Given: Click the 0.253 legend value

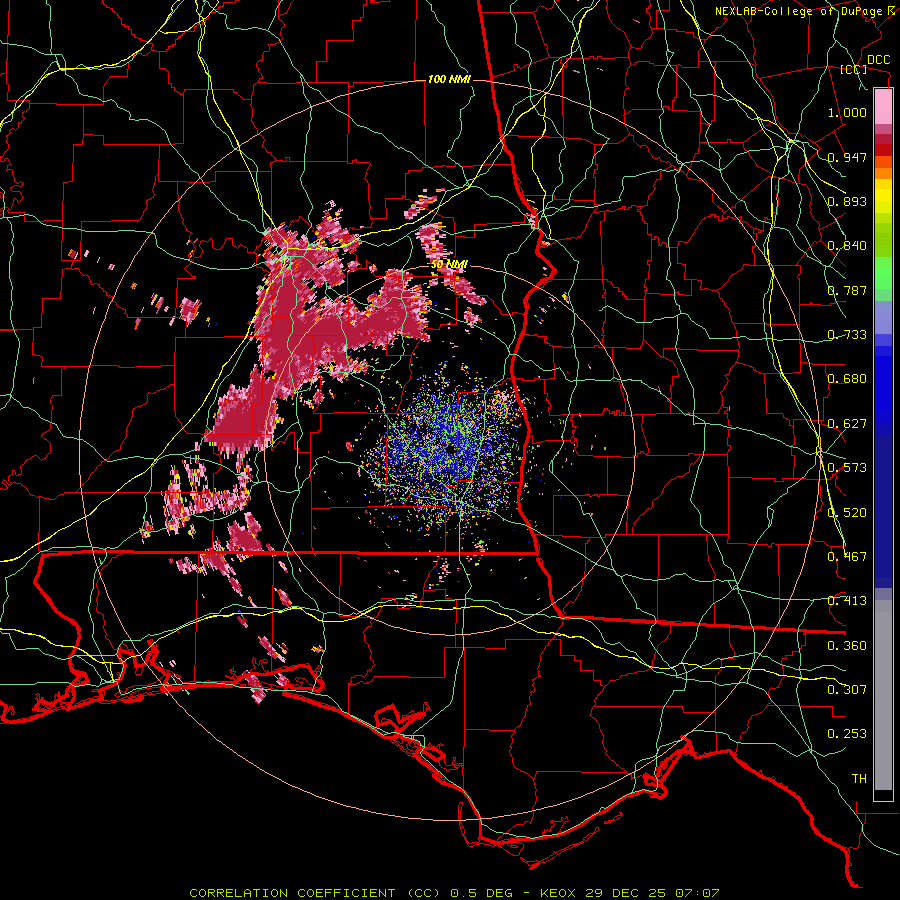Looking at the screenshot, I should tap(847, 734).
